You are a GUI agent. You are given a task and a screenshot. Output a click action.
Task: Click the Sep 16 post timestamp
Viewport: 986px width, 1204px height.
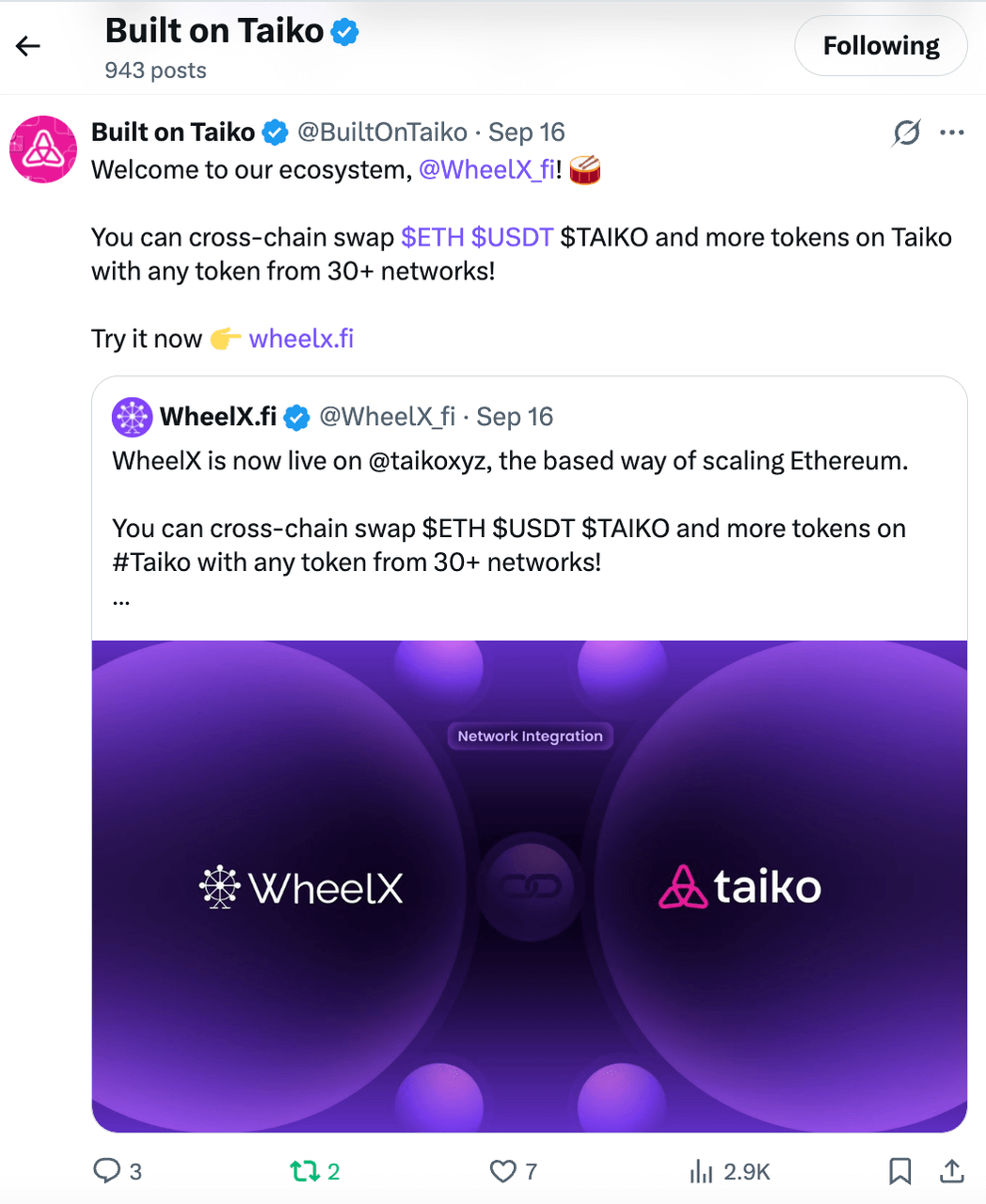(526, 133)
